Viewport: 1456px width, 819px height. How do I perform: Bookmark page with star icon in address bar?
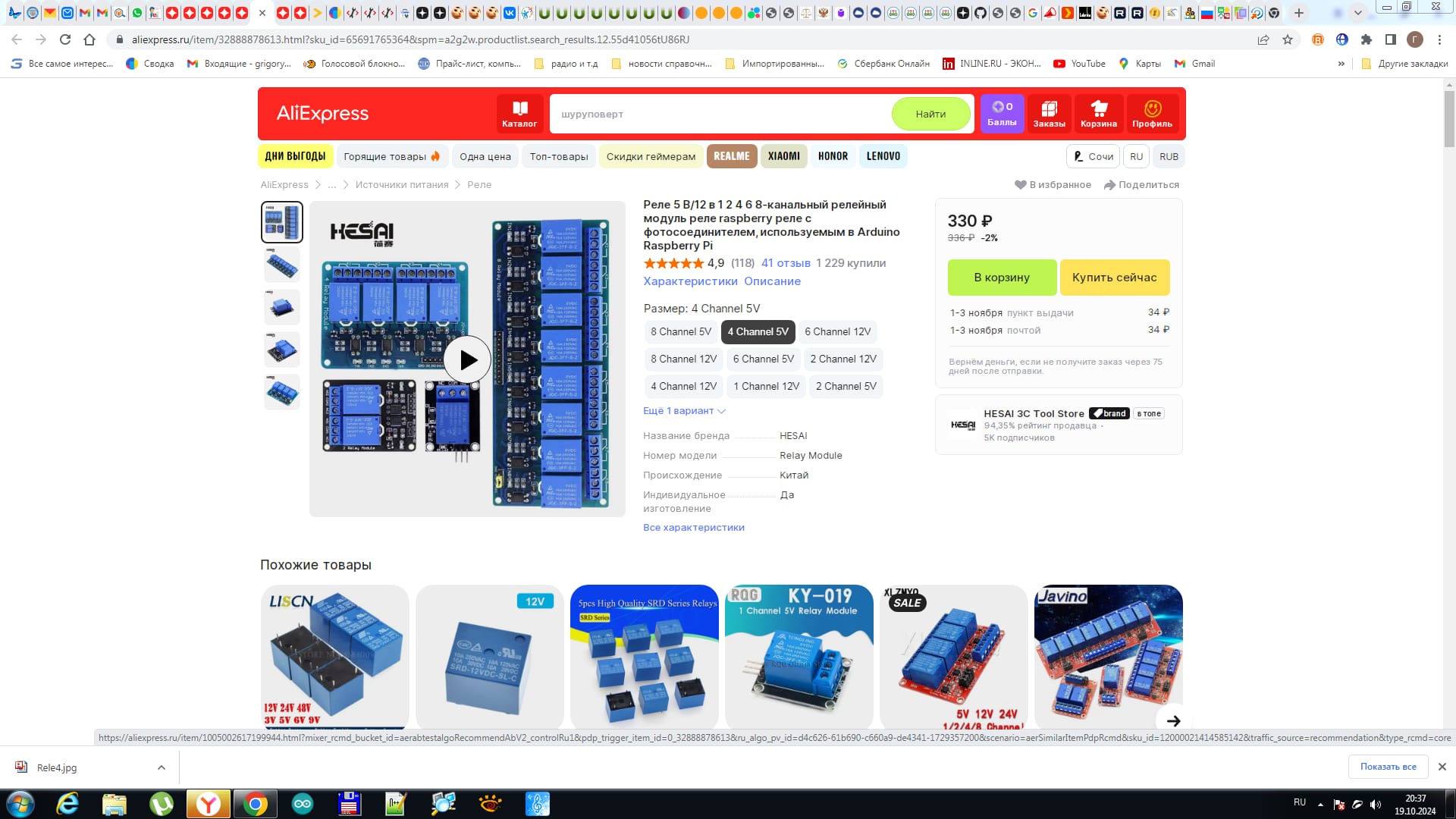(x=1288, y=39)
